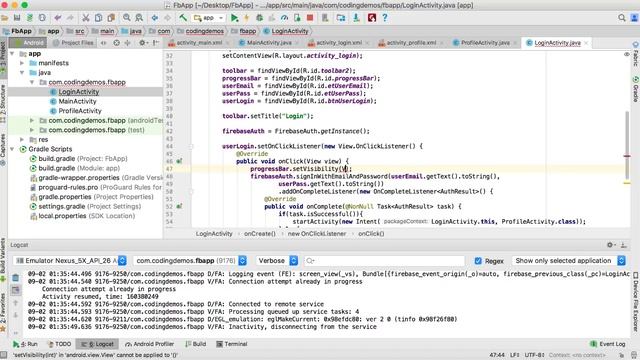The width and height of the screenshot is (640, 360).
Task: Open the Emulator Nexus_5X device dropdown
Action: pos(71,260)
